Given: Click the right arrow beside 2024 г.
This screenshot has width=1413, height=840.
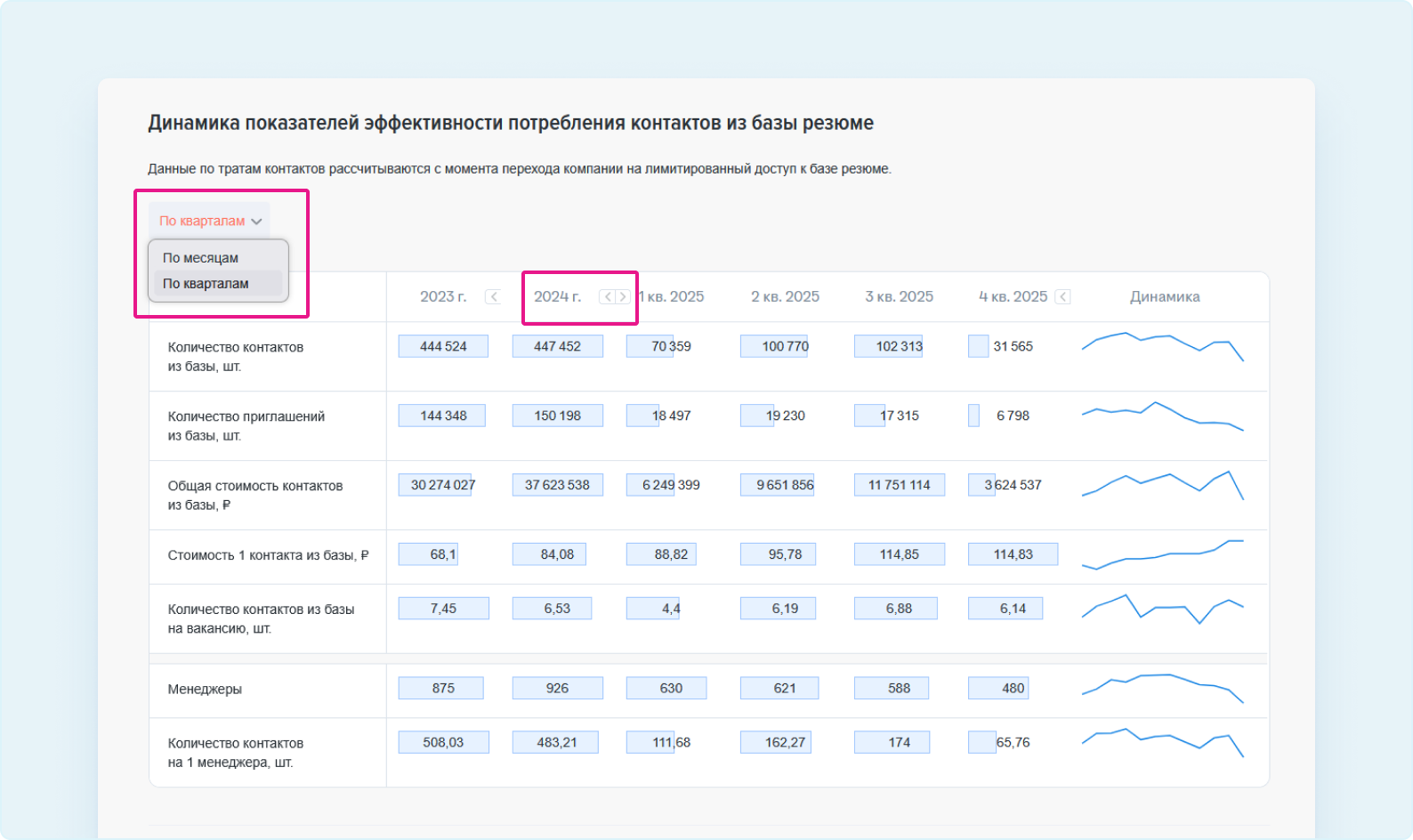Looking at the screenshot, I should click(x=623, y=297).
